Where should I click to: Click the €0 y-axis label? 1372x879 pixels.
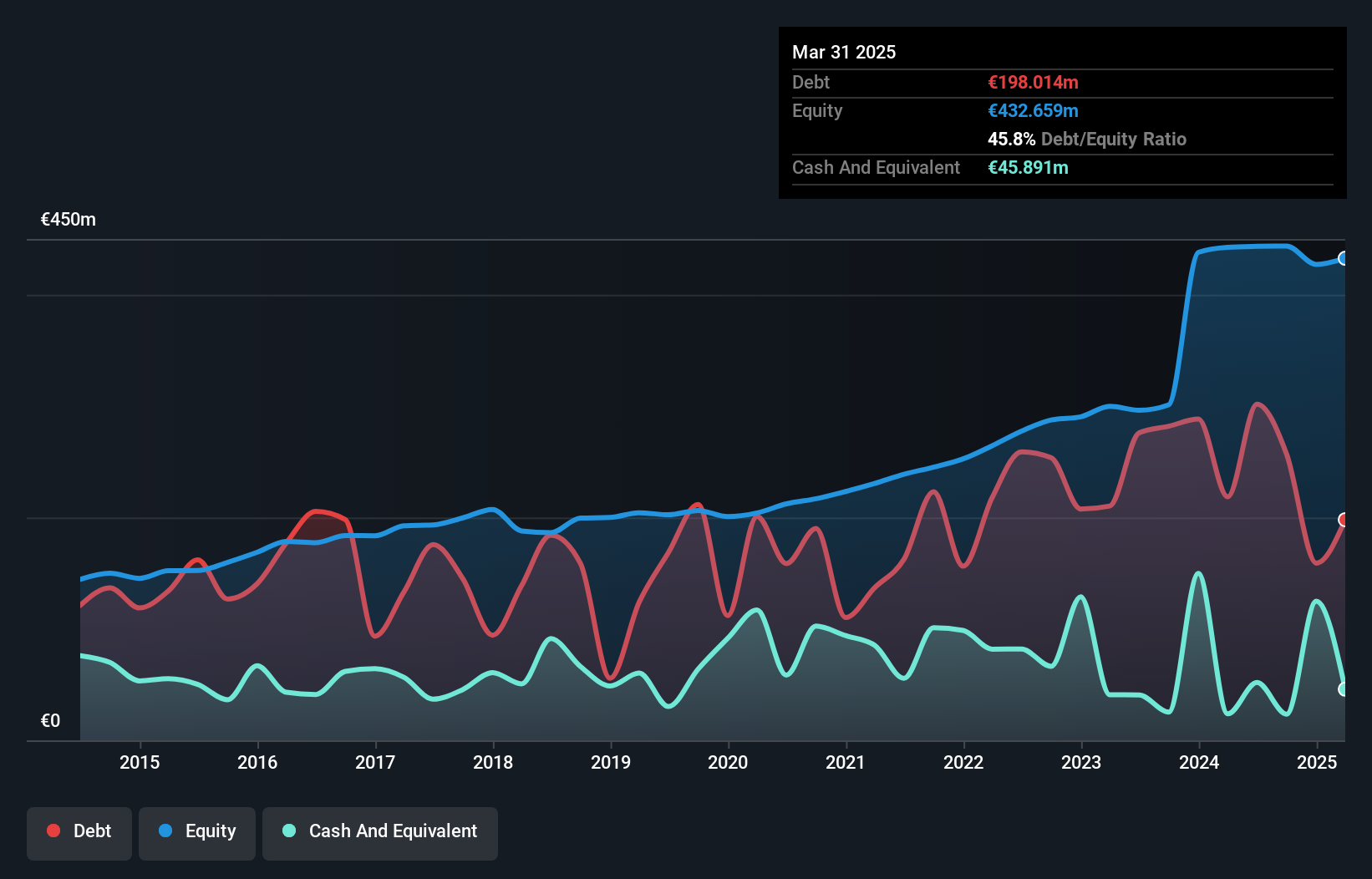tap(50, 720)
